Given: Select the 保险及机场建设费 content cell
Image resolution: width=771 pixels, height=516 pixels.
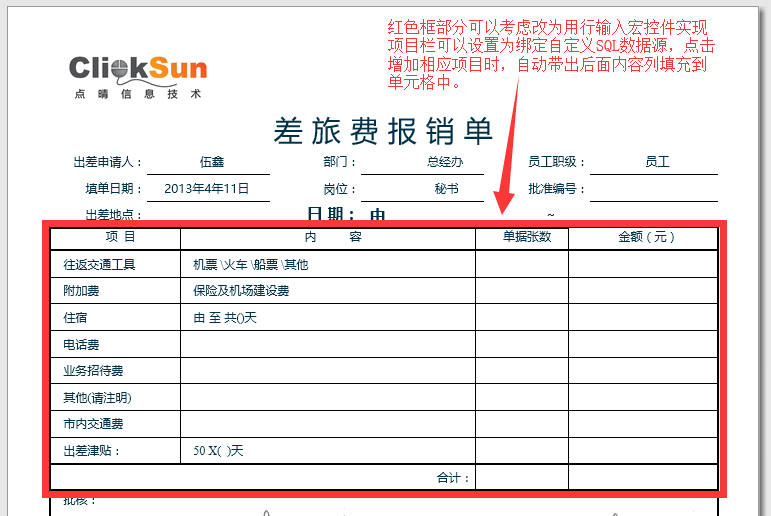Looking at the screenshot, I should [327, 291].
